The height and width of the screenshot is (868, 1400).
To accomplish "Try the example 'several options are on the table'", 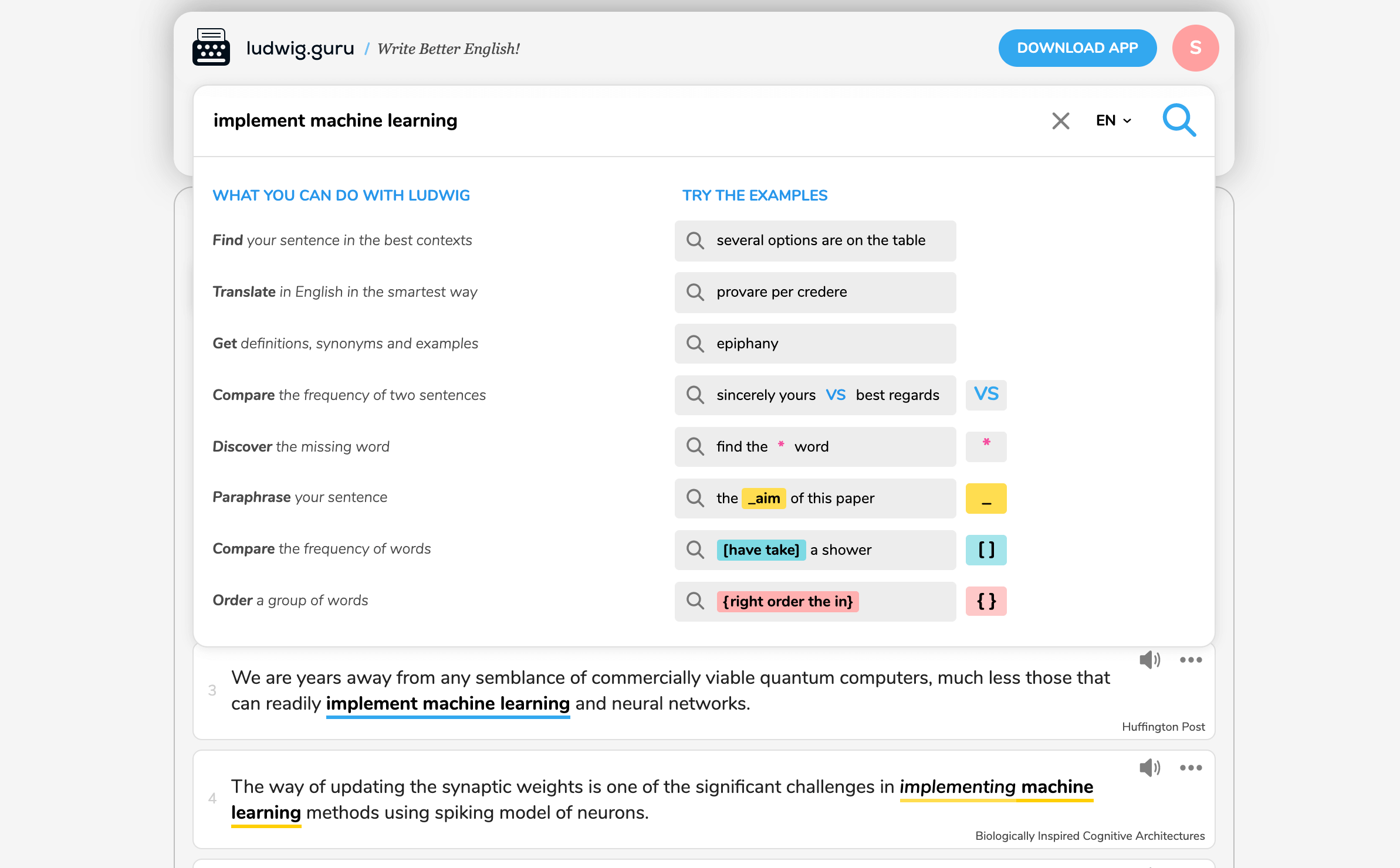I will 815,240.
